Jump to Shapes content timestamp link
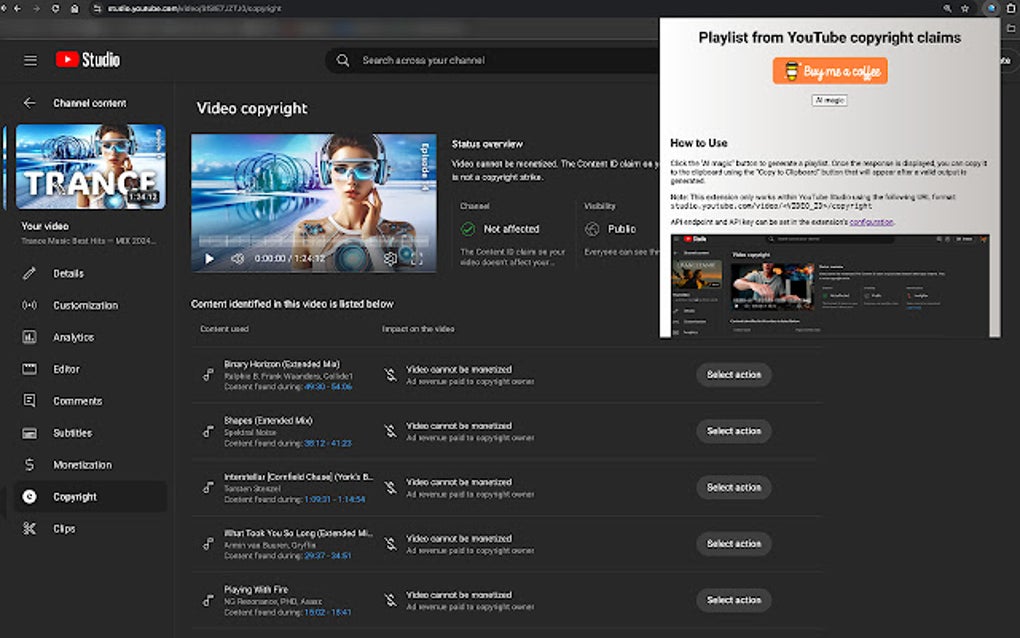This screenshot has height=638, width=1020. 328,443
